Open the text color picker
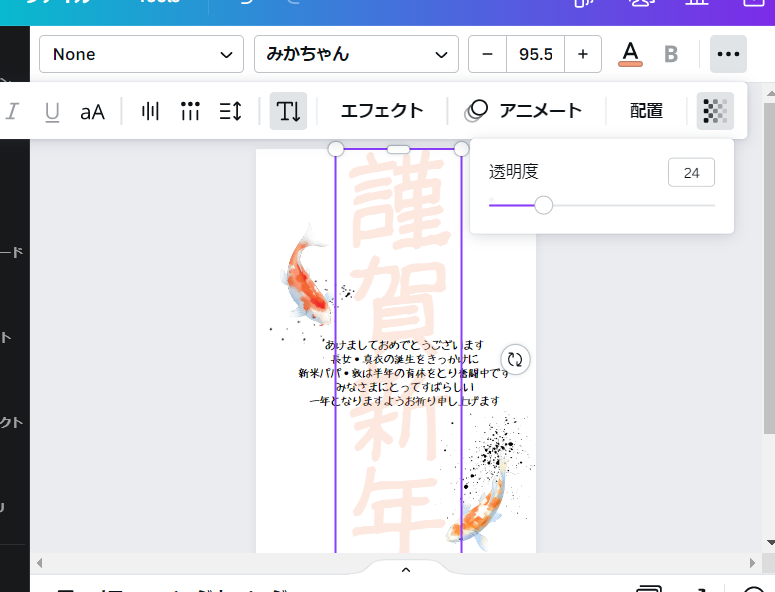Image resolution: width=775 pixels, height=592 pixels. click(x=630, y=54)
